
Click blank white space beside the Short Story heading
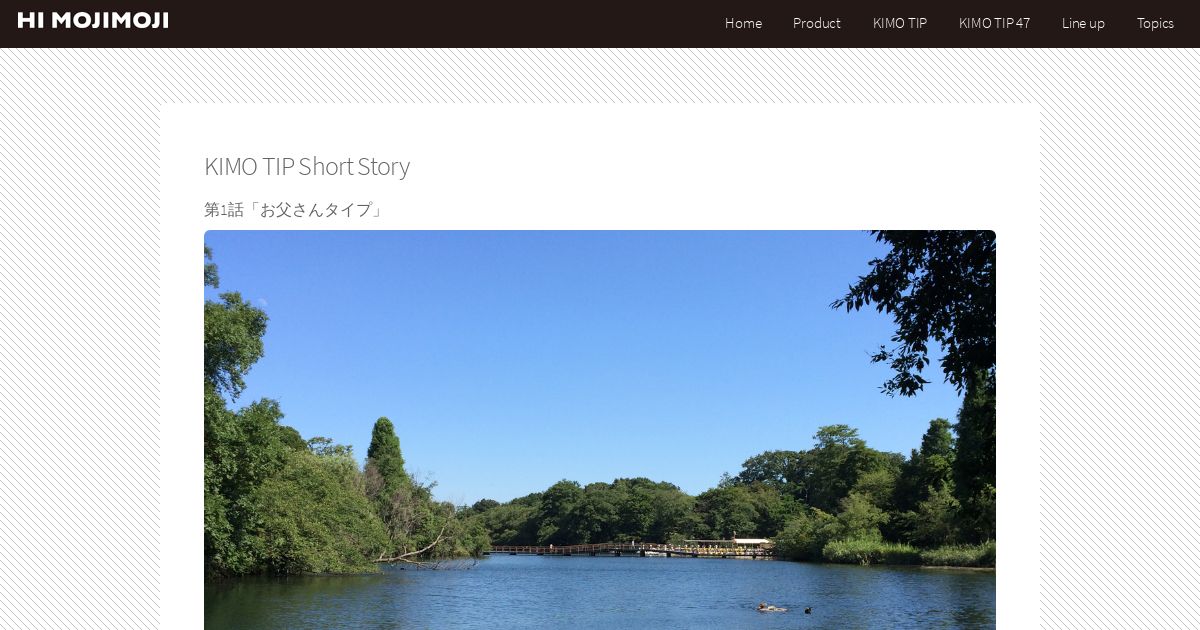point(700,166)
